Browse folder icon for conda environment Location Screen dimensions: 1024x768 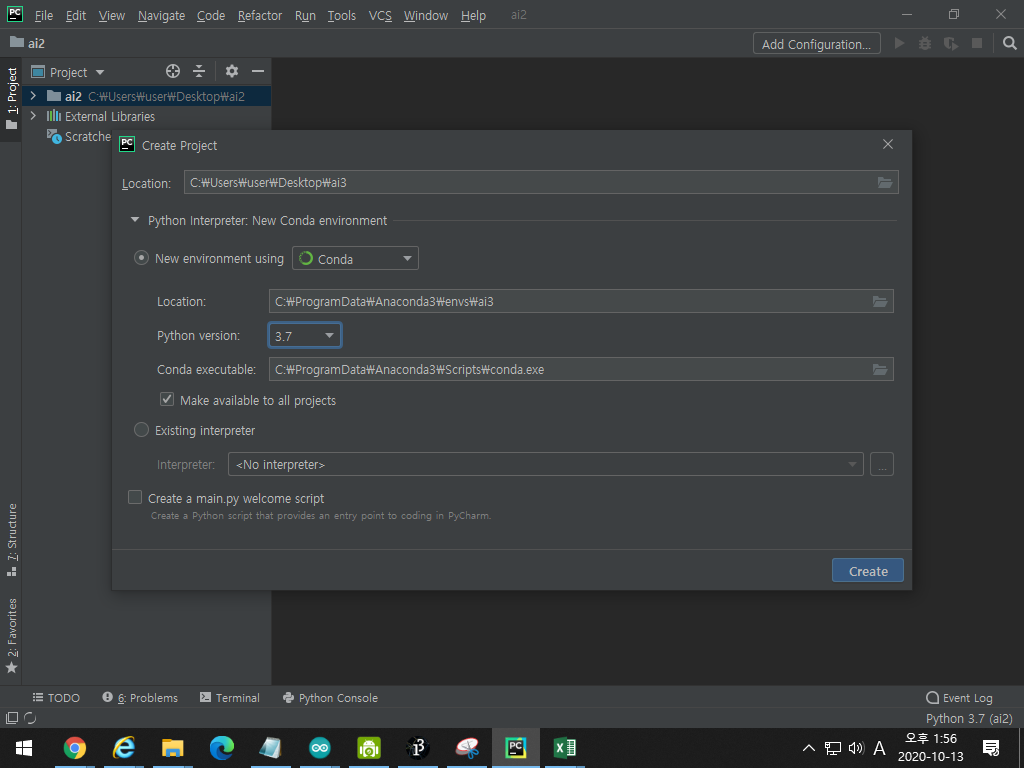coord(880,301)
